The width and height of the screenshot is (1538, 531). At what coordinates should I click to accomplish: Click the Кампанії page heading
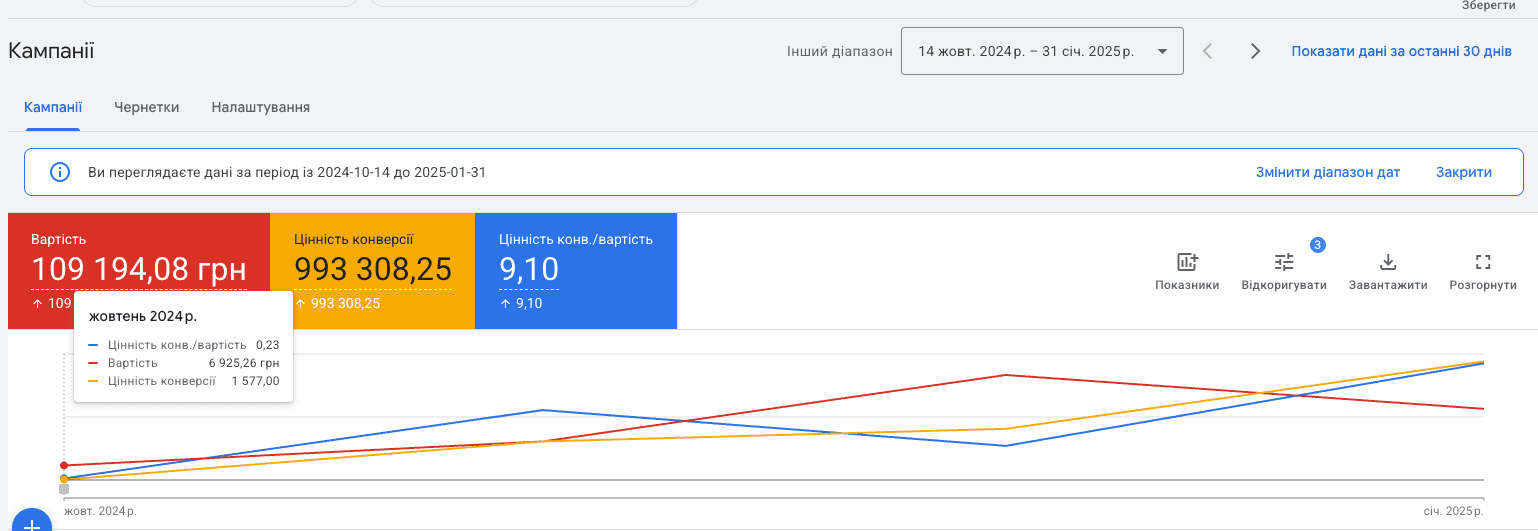pyautogui.click(x=51, y=51)
